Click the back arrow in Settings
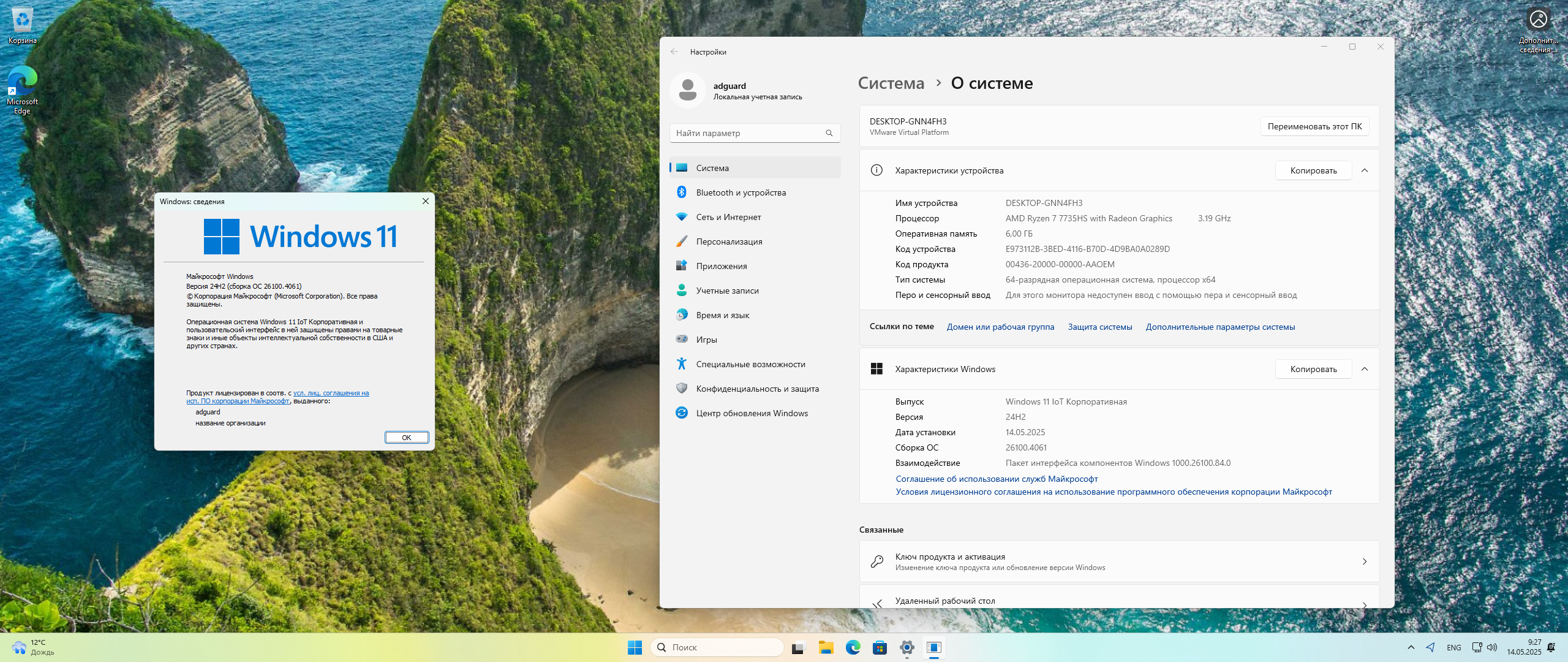 [x=674, y=52]
